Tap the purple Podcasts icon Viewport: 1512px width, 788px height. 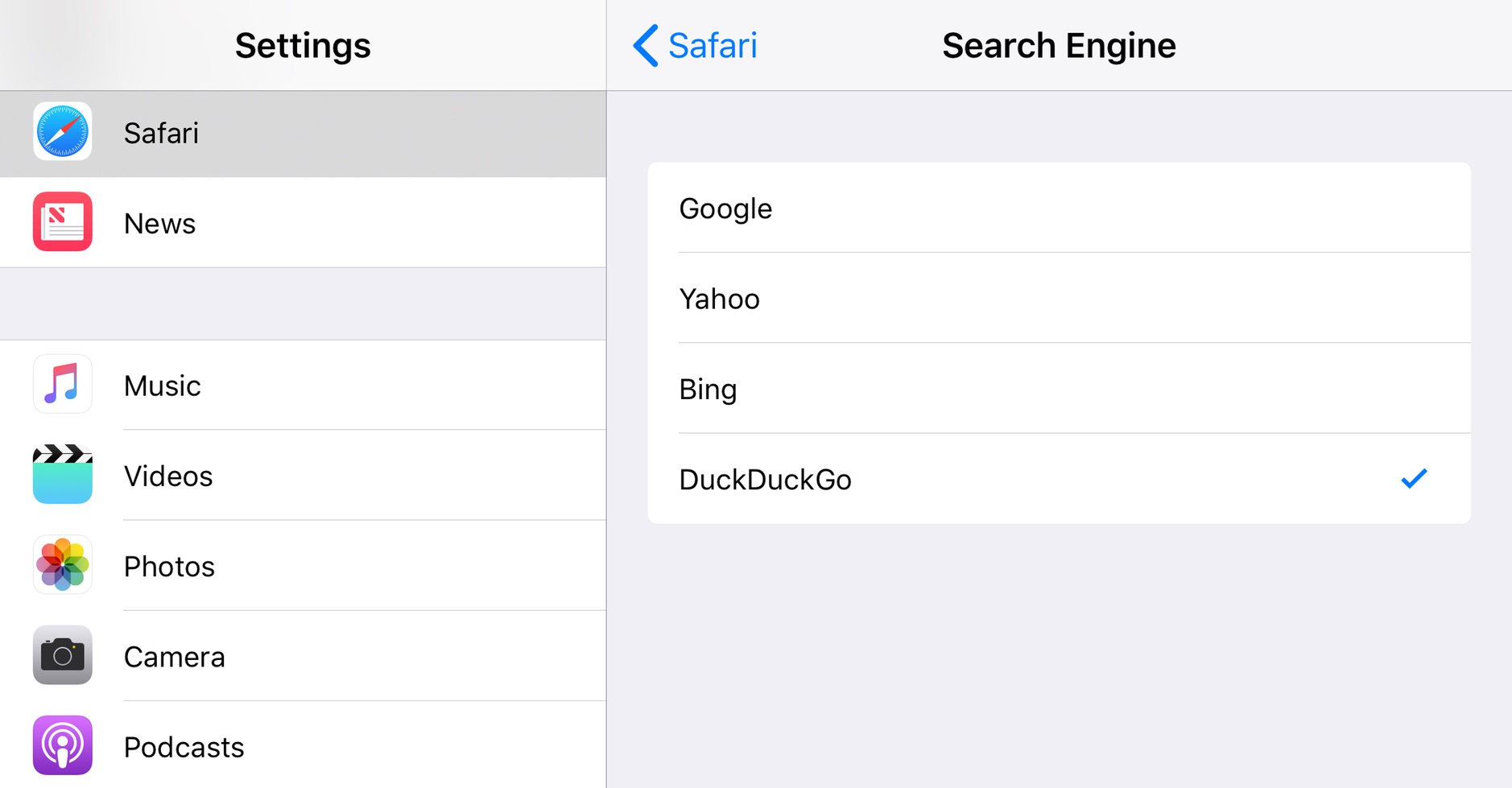click(63, 745)
